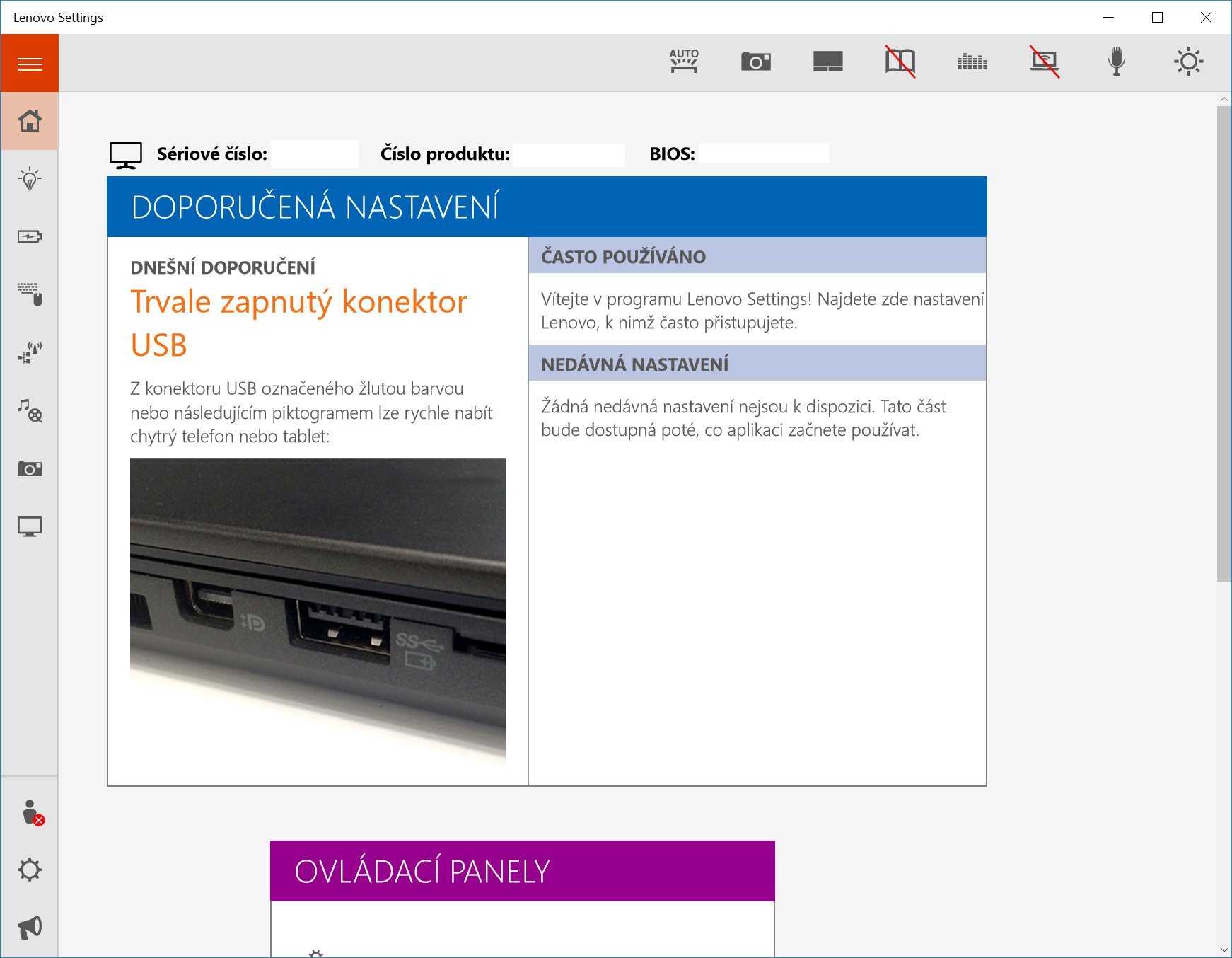The width and height of the screenshot is (1232, 958).
Task: Open audio and media settings icon
Action: tap(30, 410)
